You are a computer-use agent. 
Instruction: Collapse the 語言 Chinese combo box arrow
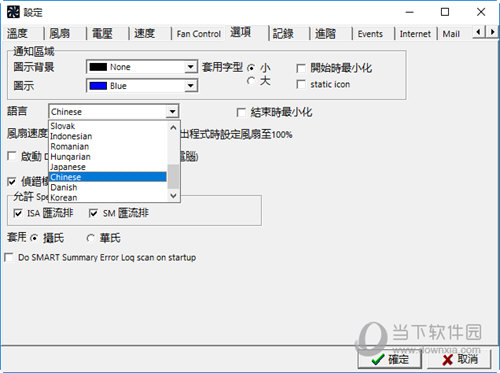click(x=172, y=111)
